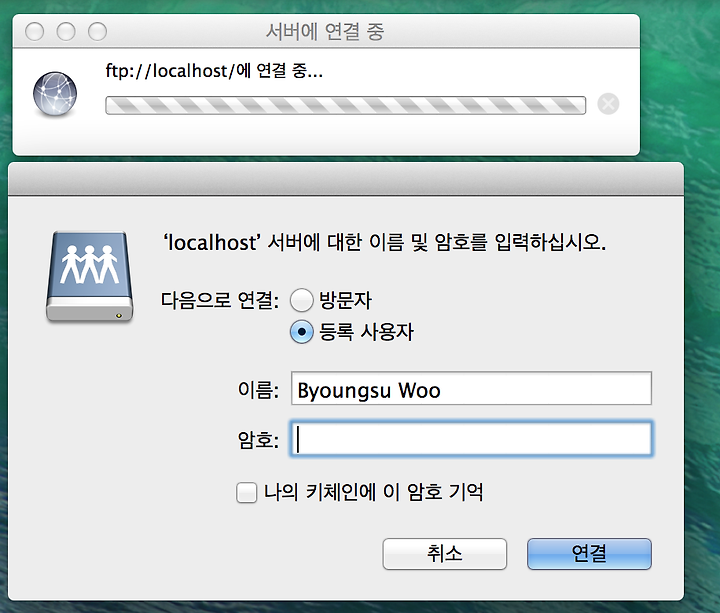The width and height of the screenshot is (720, 613).
Task: Click the connection progress bar
Action: tap(345, 105)
